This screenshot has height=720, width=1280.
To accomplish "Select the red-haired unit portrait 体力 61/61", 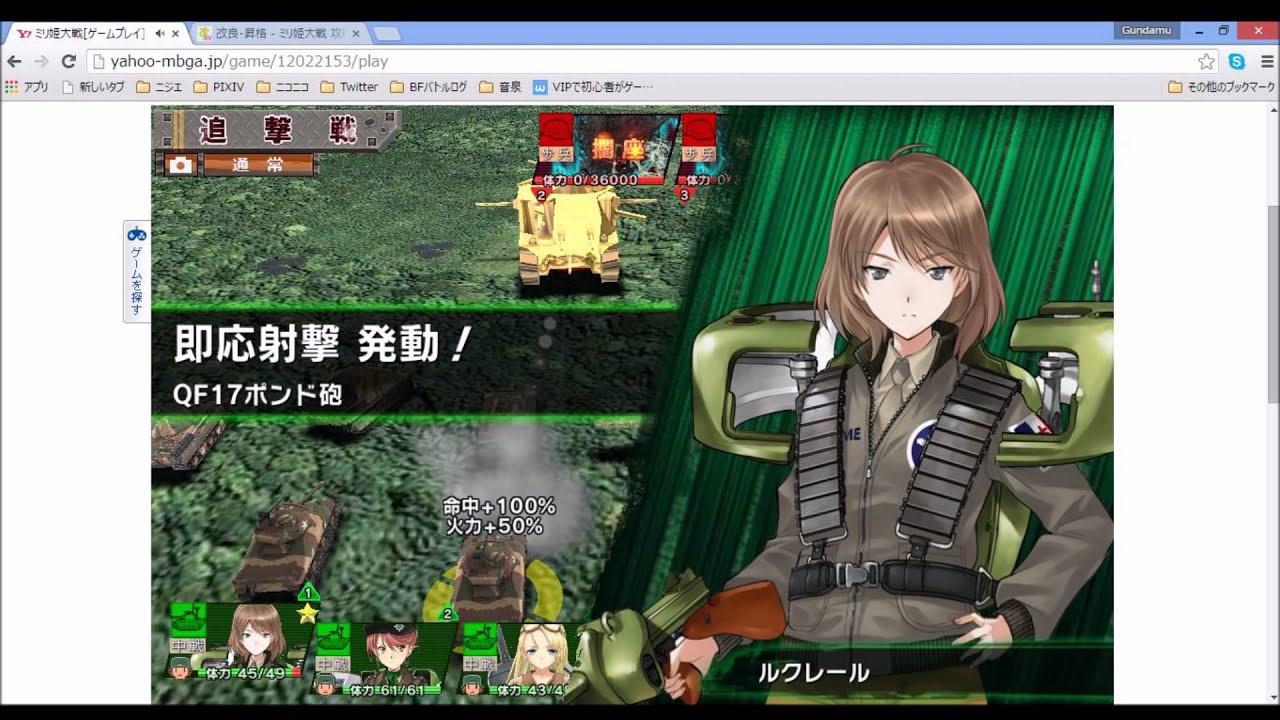I will [x=386, y=658].
